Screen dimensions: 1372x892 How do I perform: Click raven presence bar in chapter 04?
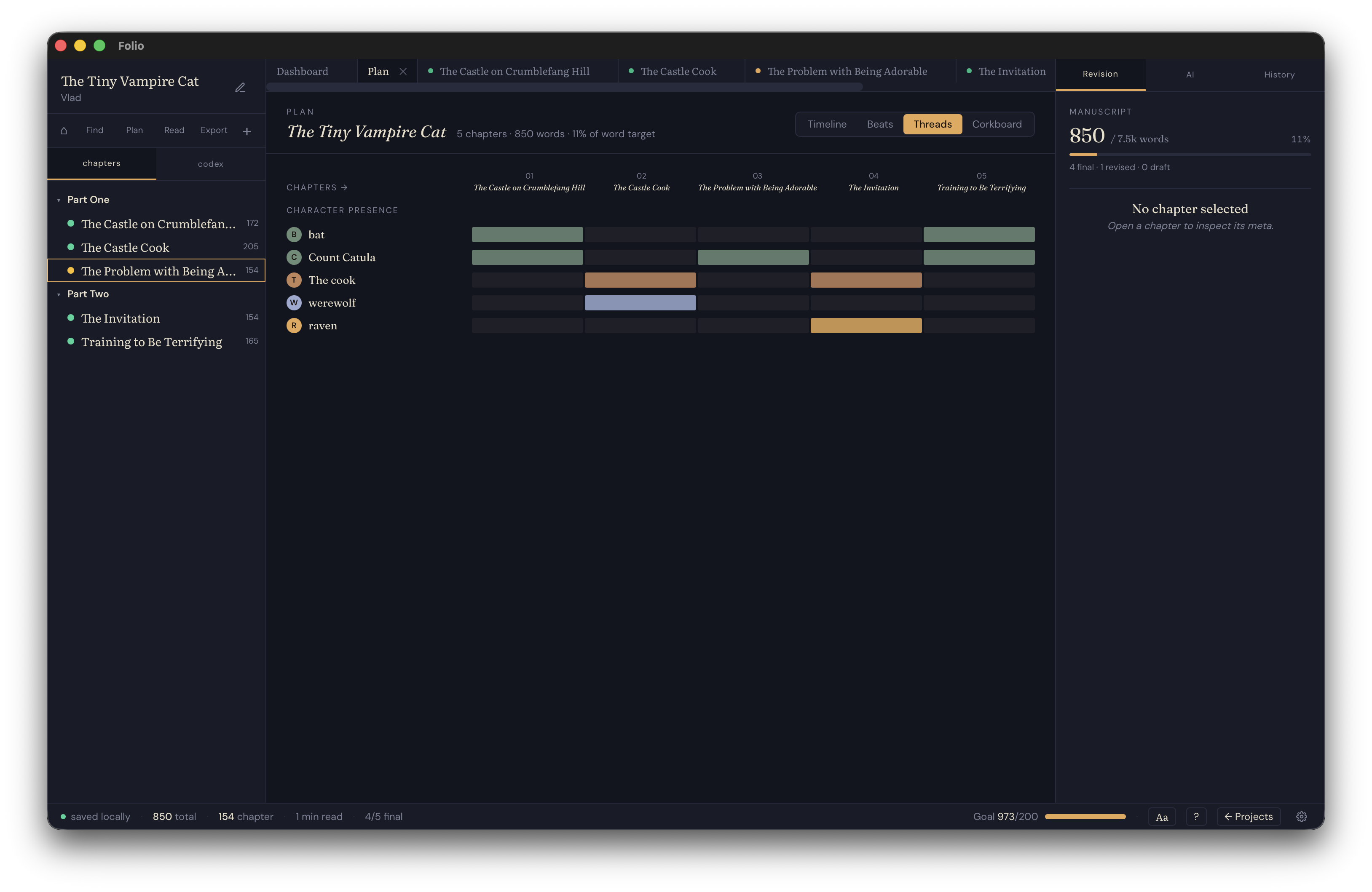pos(866,326)
